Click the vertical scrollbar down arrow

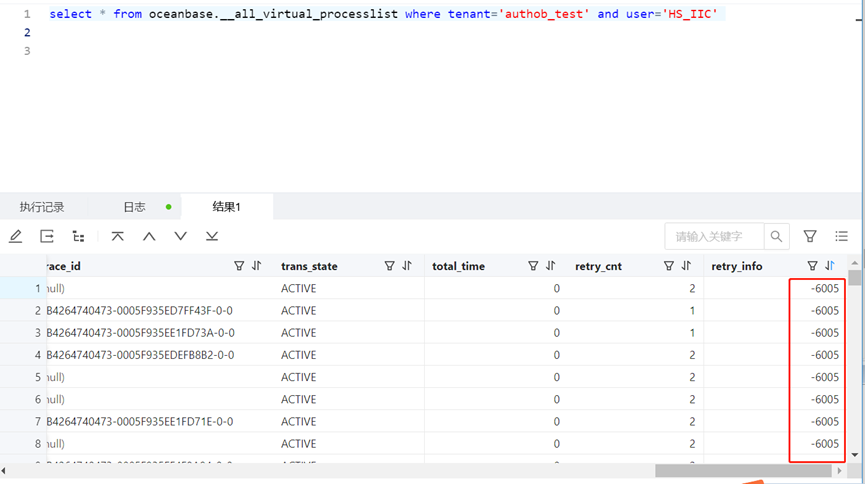(855, 455)
